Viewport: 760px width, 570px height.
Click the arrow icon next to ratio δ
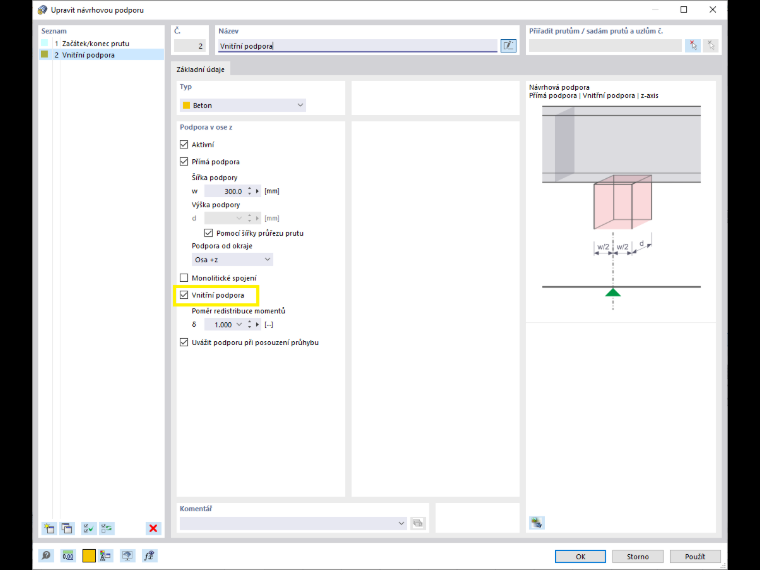click(257, 324)
